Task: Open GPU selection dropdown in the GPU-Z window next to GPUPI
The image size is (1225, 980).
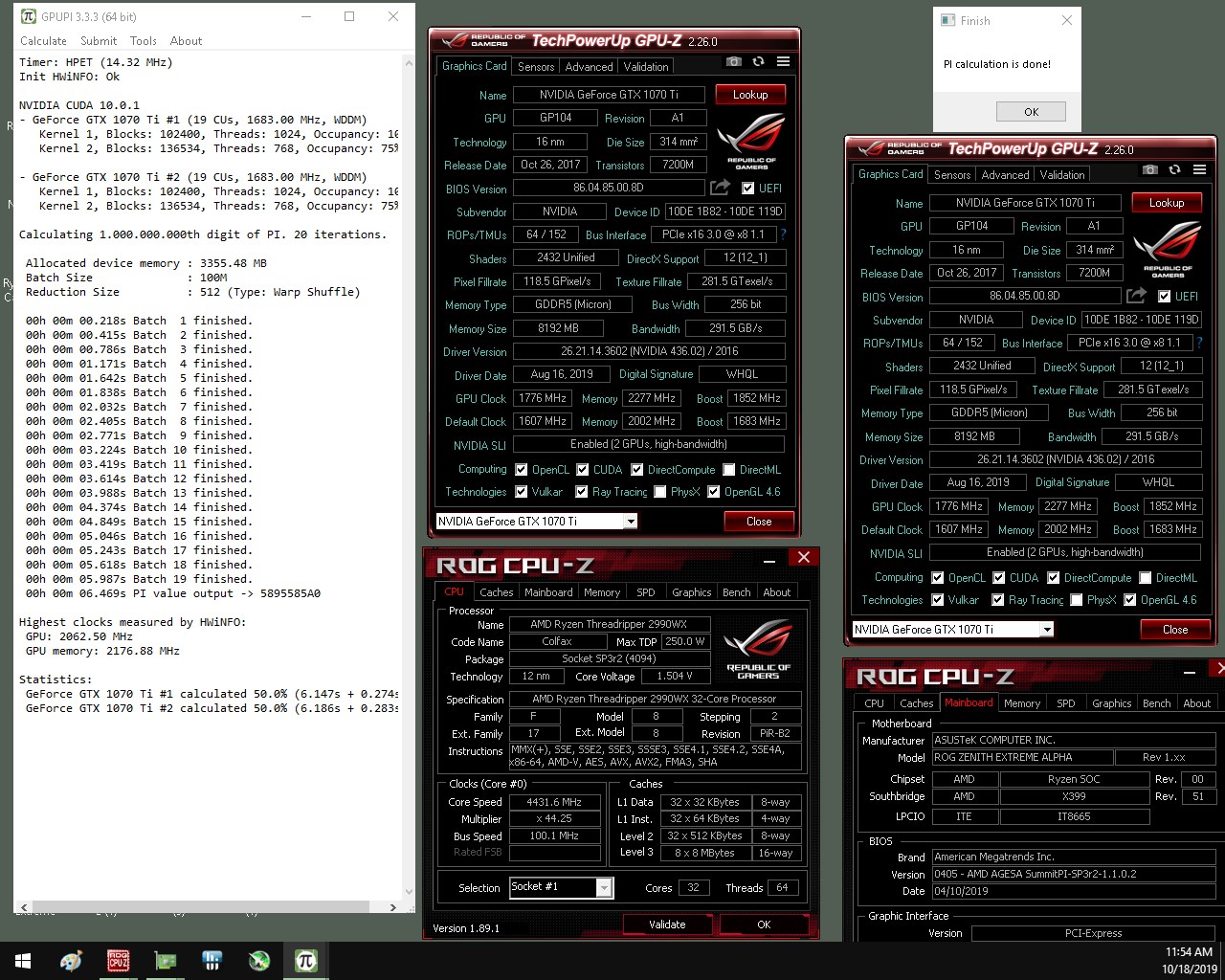Action: [x=631, y=522]
